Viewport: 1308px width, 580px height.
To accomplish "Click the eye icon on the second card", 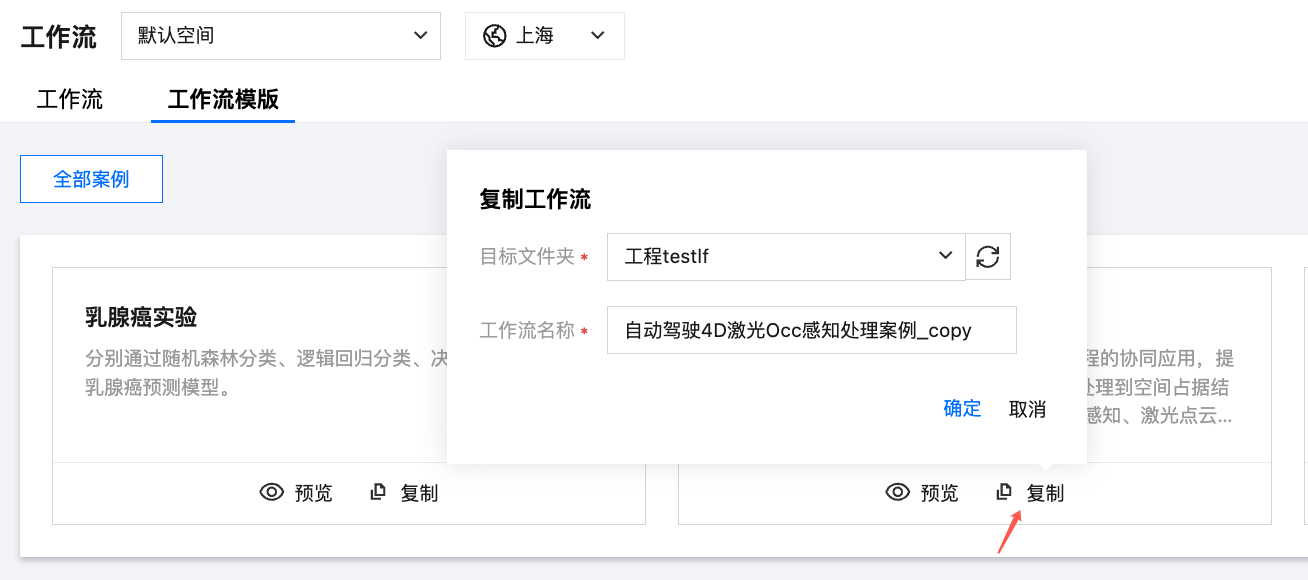I will (x=898, y=492).
